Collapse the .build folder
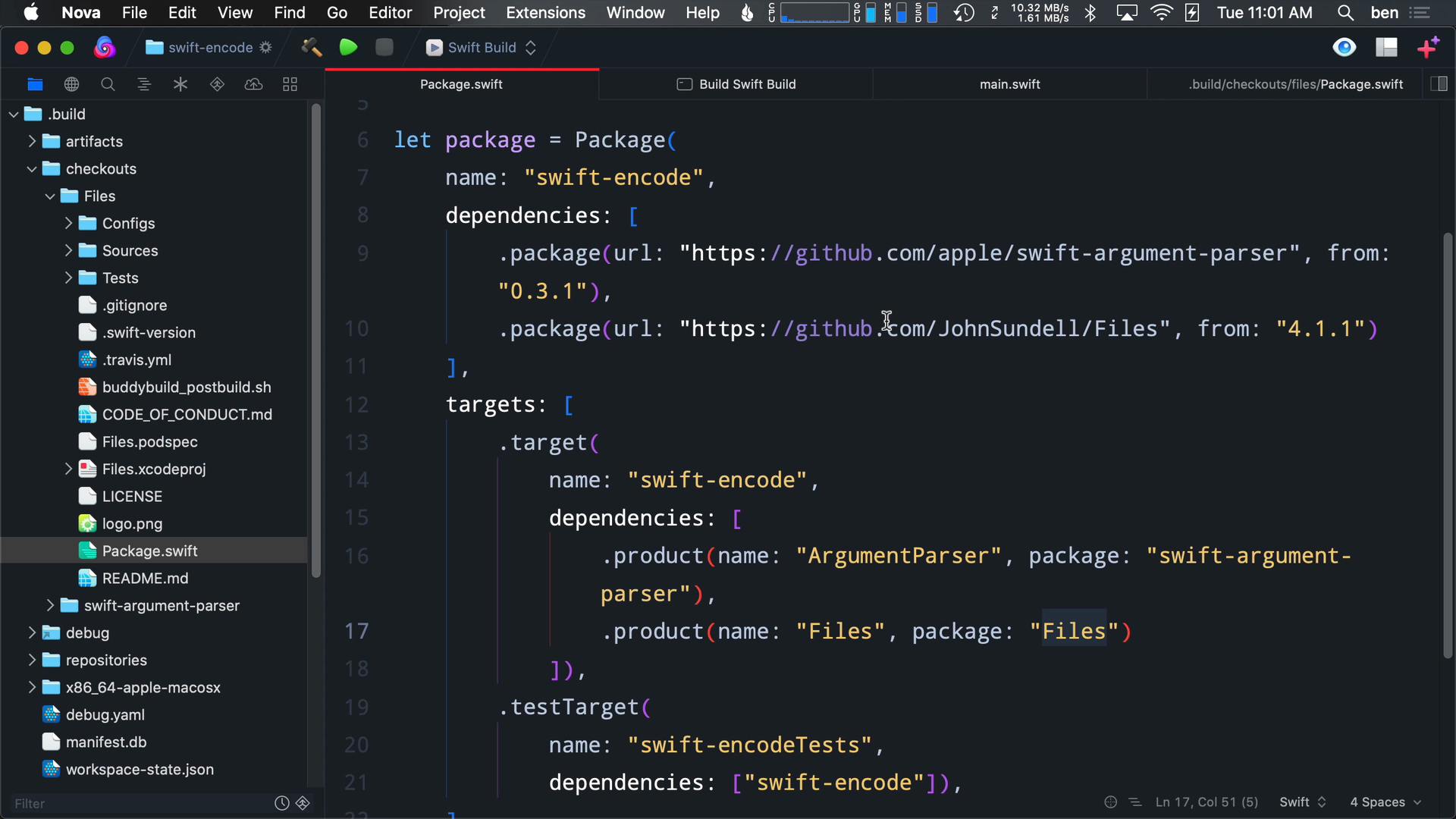1456x819 pixels. coord(14,115)
